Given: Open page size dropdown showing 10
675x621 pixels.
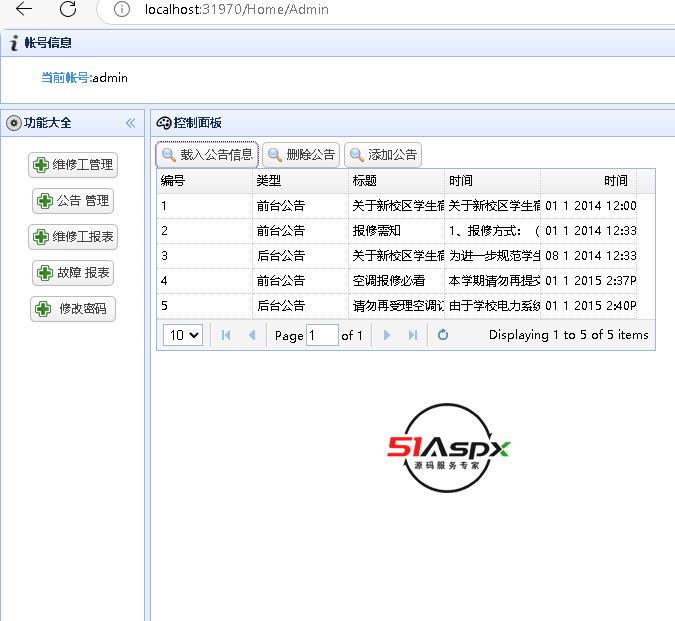Looking at the screenshot, I should 183,335.
